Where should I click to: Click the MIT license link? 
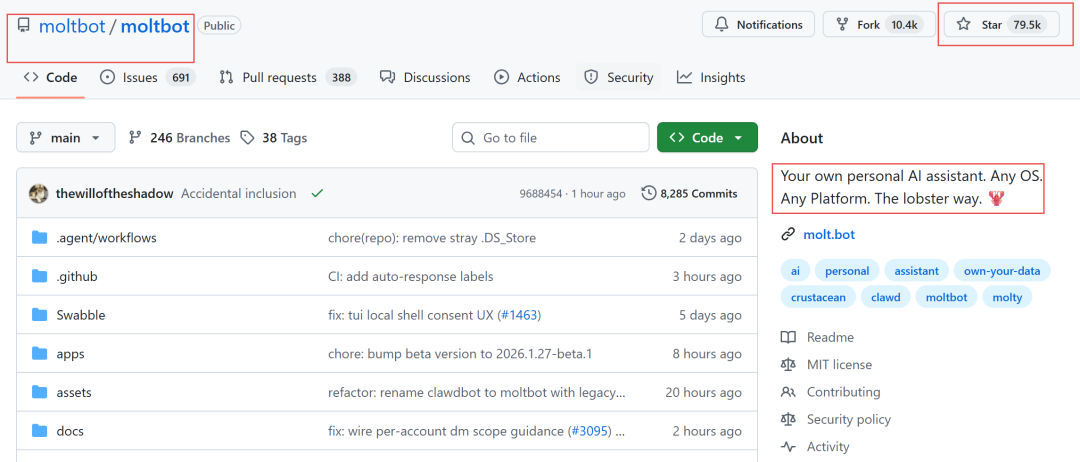[839, 365]
